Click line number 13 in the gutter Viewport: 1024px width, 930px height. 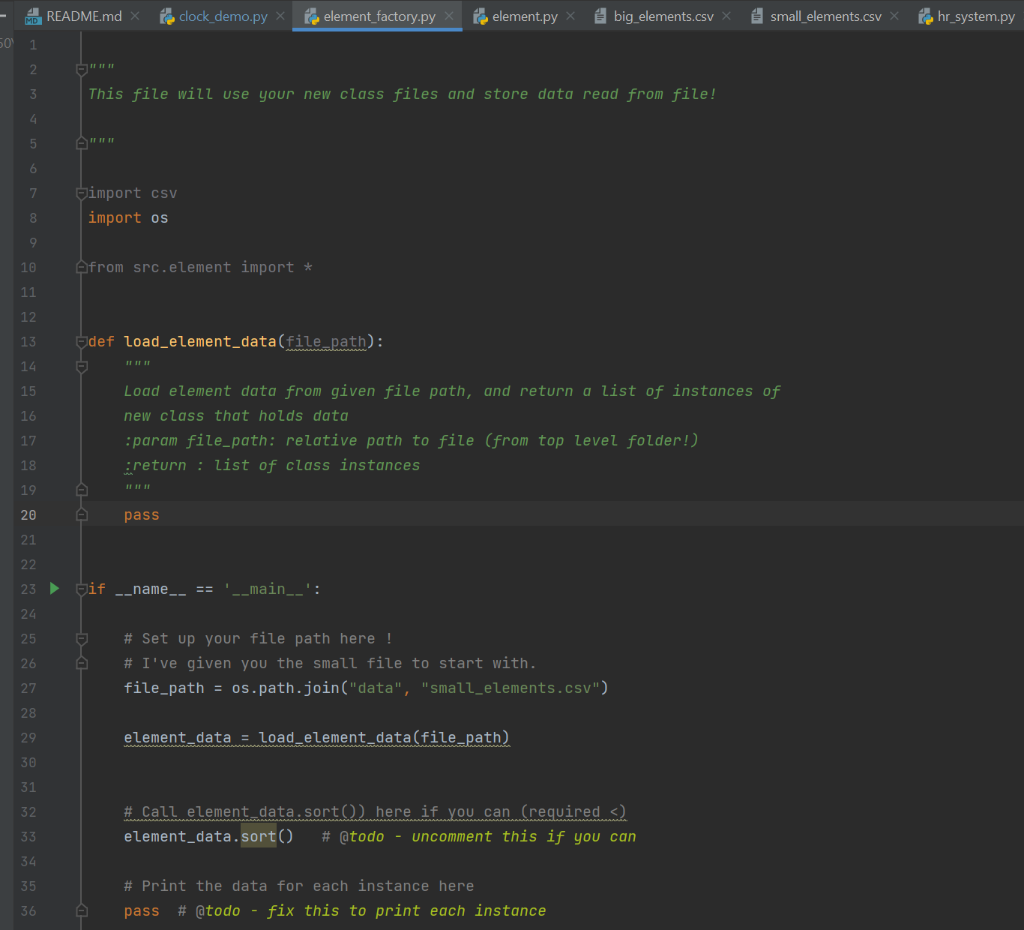[28, 342]
